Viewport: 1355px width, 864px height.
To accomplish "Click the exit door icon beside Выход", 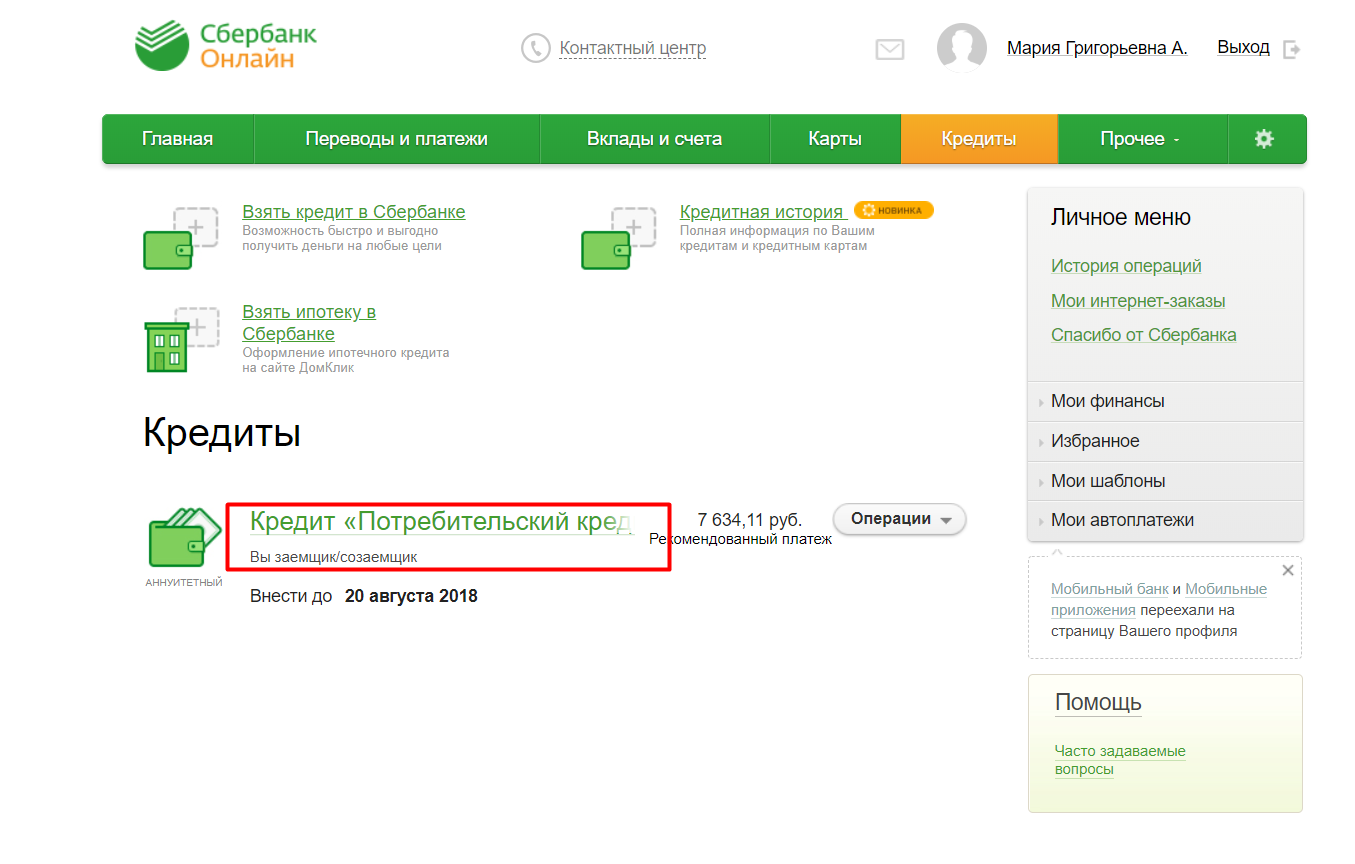I will [1291, 49].
